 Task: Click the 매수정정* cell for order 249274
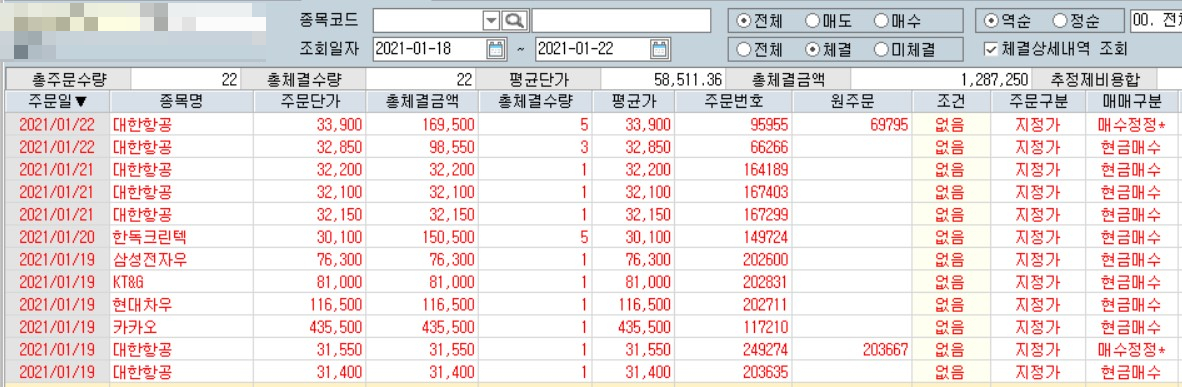pos(1130,351)
